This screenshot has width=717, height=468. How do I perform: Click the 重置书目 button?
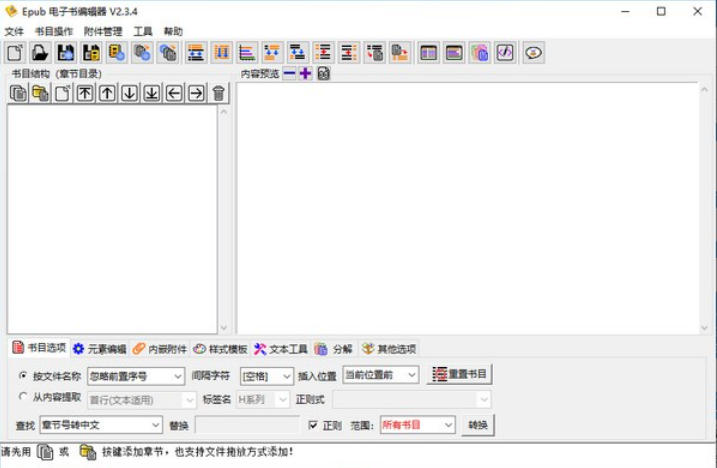[x=460, y=375]
